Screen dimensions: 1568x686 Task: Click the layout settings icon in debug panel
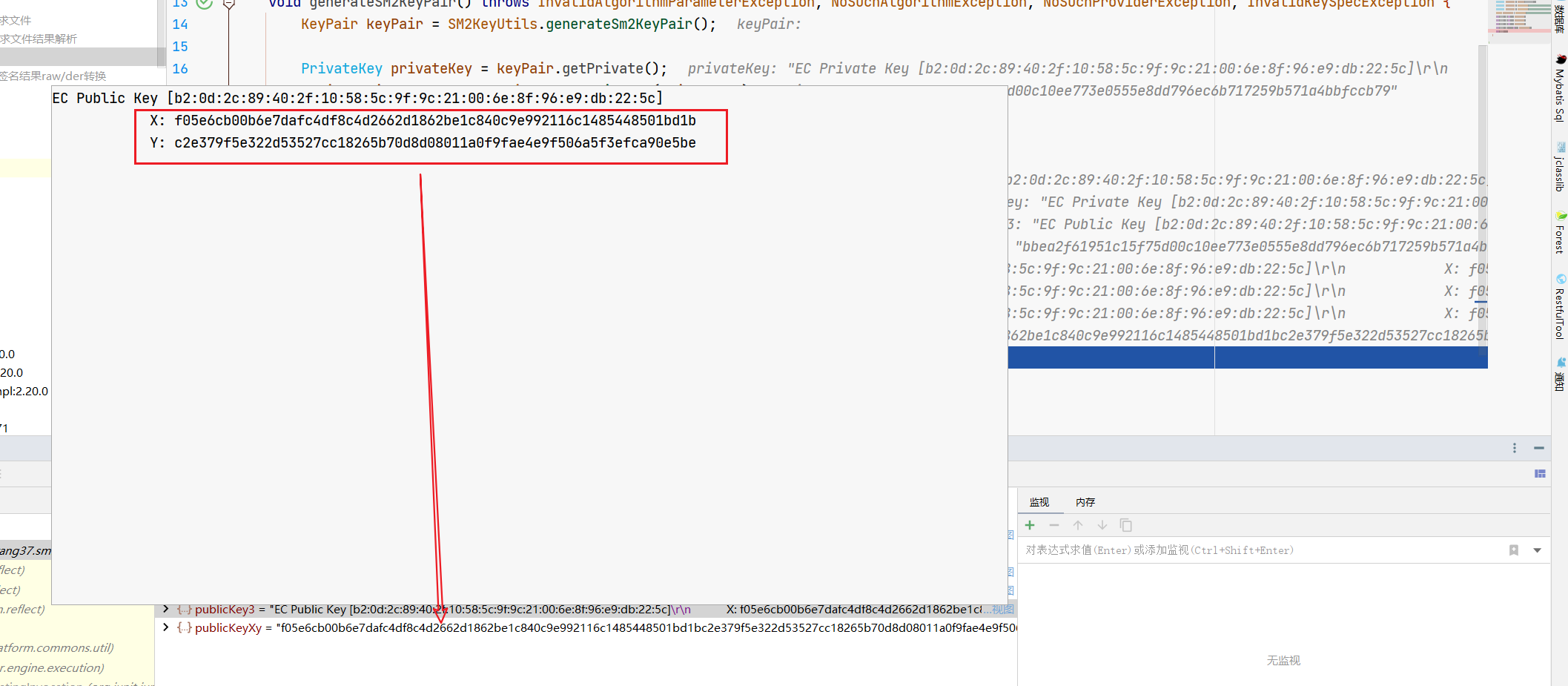pyautogui.click(x=1540, y=473)
